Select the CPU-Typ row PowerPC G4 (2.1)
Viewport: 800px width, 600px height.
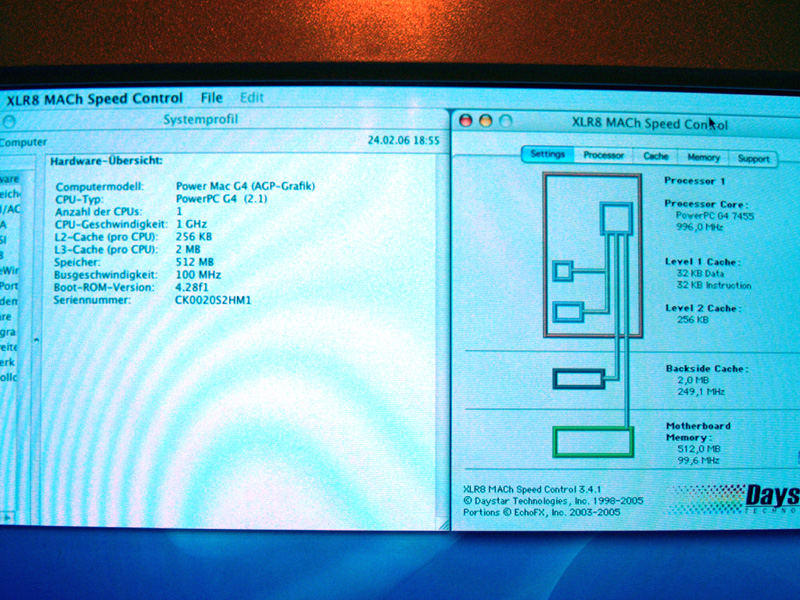(x=161, y=199)
